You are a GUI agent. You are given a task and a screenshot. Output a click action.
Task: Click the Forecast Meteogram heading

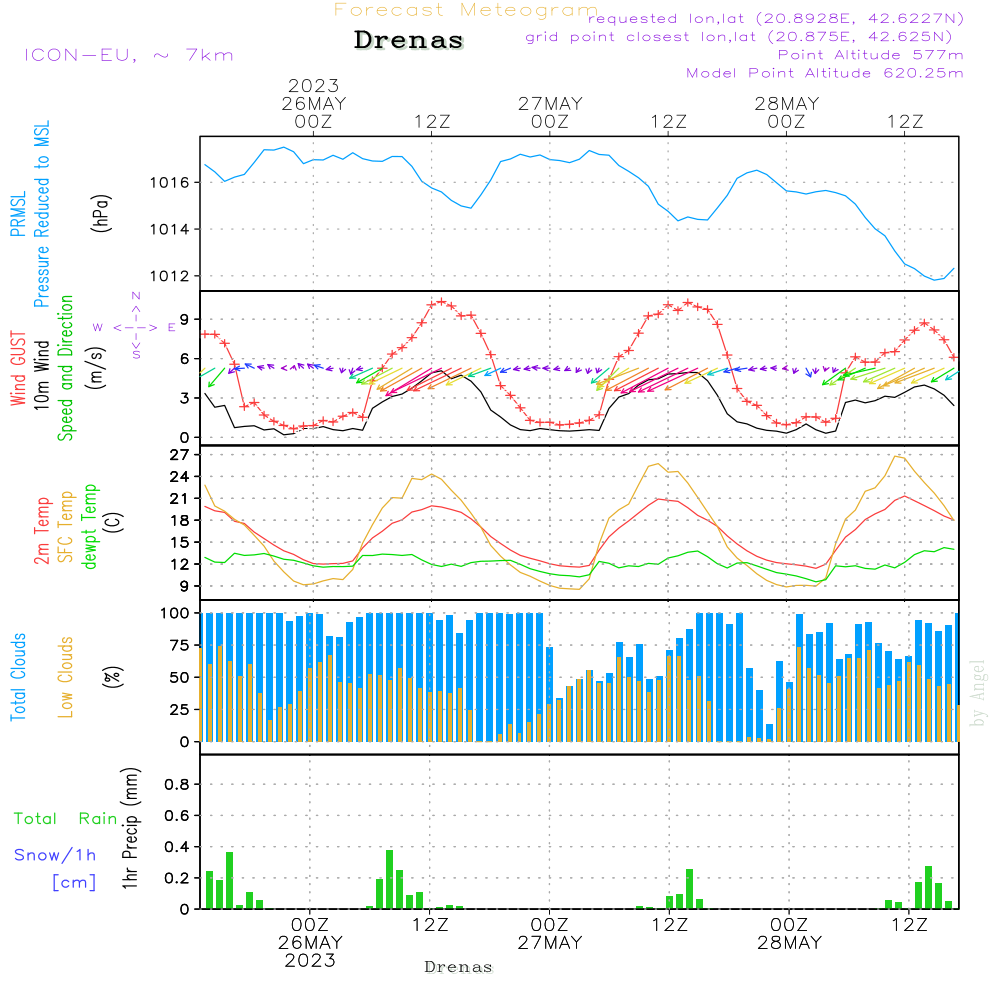click(466, 10)
